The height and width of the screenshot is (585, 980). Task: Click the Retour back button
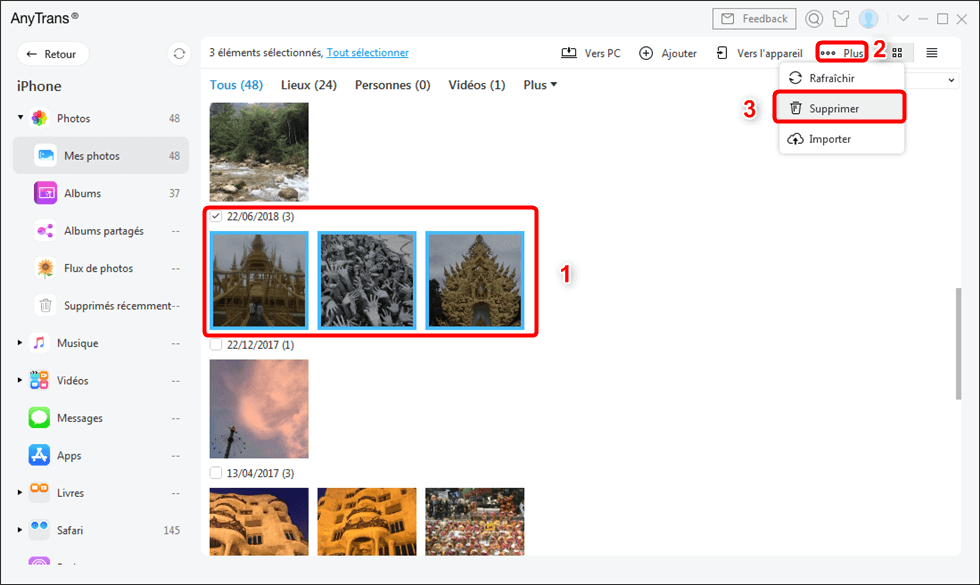tap(52, 54)
